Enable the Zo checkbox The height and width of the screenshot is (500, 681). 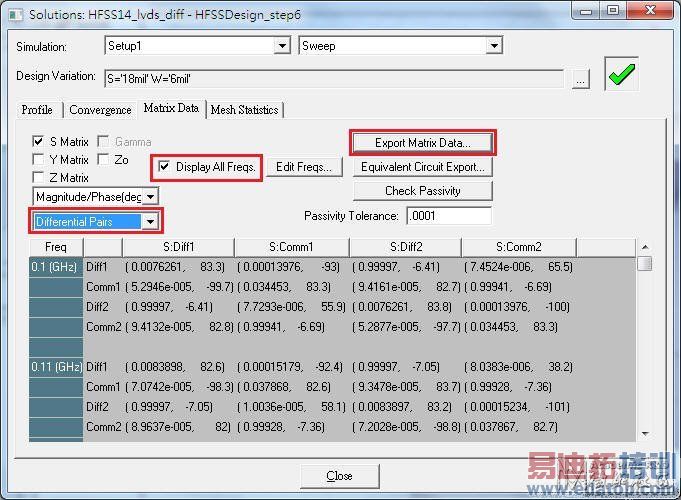point(103,159)
